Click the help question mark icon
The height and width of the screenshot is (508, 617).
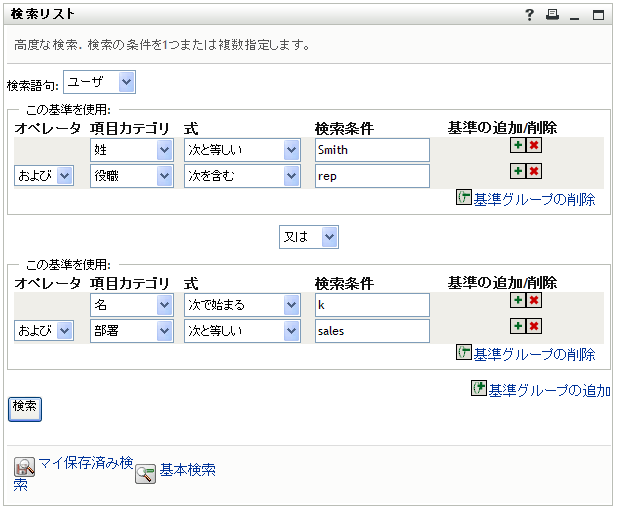click(529, 15)
